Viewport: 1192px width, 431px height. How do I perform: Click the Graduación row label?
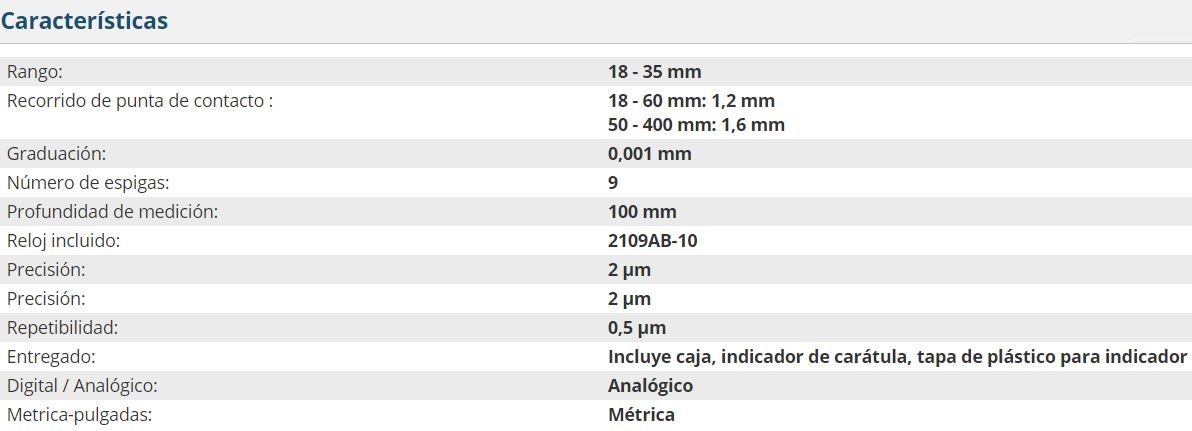click(56, 154)
